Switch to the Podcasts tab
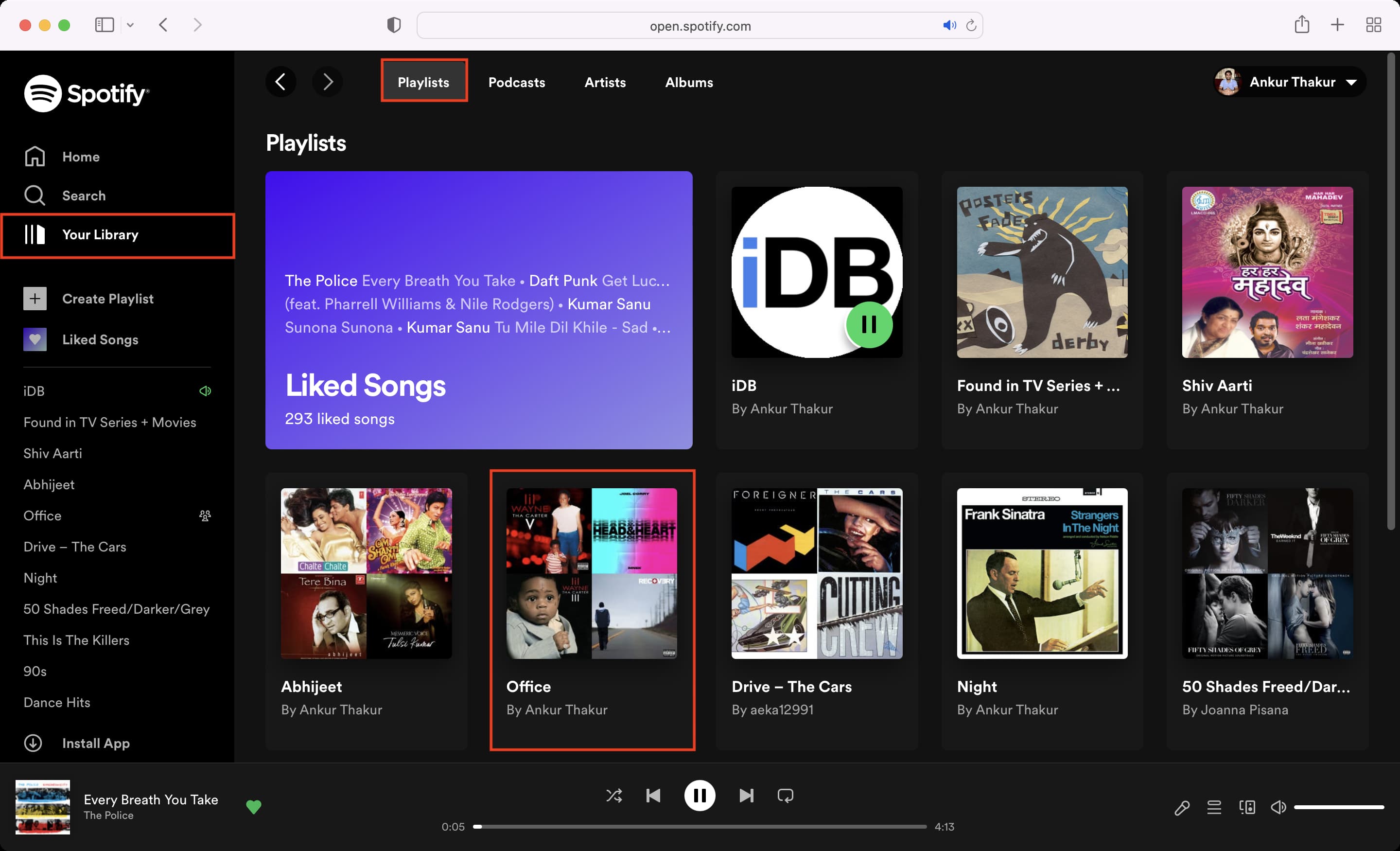 516,83
